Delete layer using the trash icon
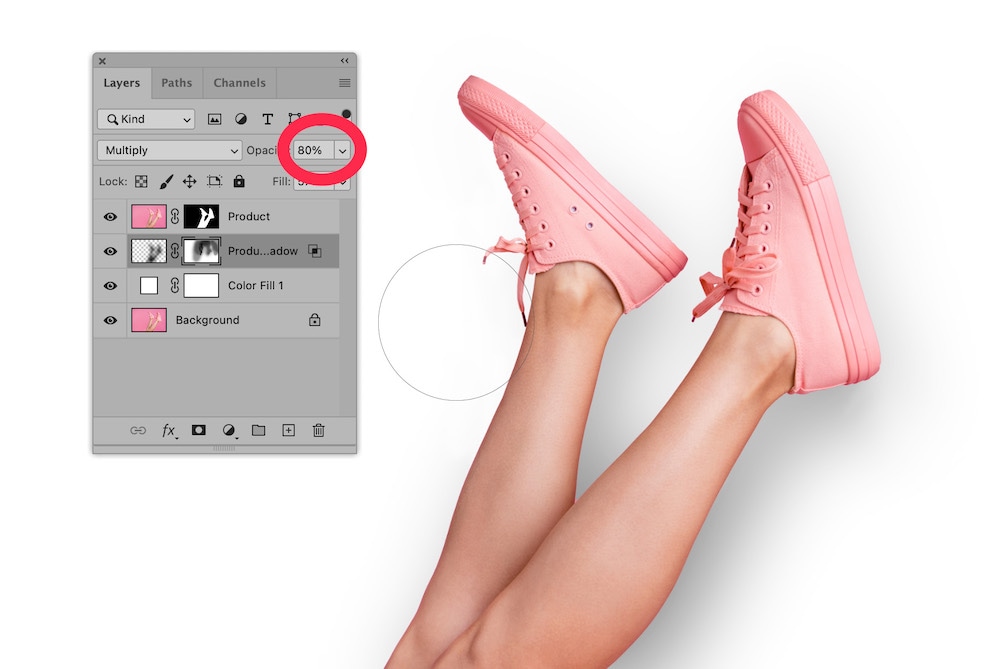1000x669 pixels. click(x=318, y=430)
